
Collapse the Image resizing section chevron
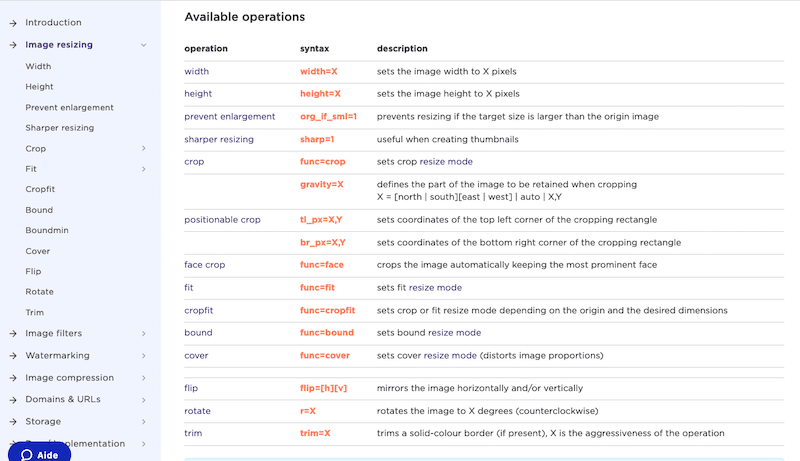tap(143, 45)
